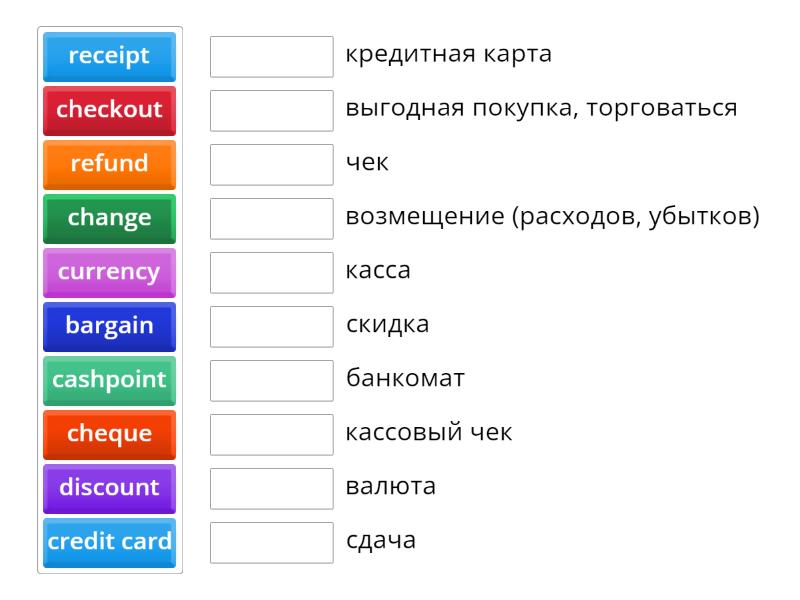
Task: Select the drop slot for 'банкомат'
Action: click(271, 380)
